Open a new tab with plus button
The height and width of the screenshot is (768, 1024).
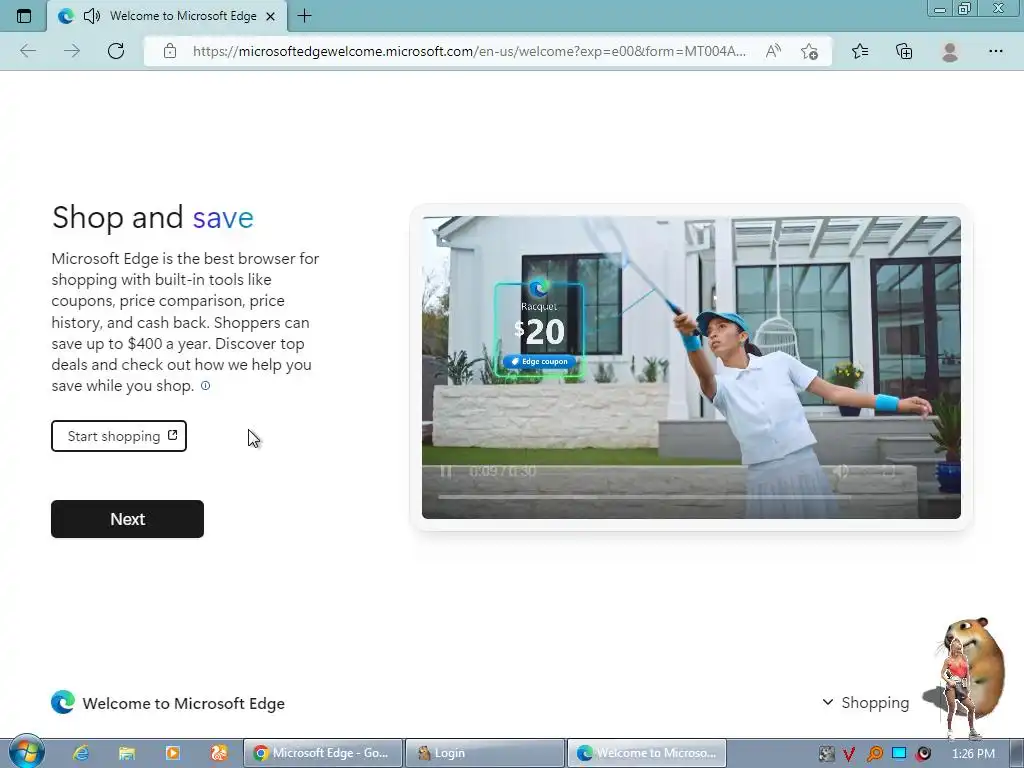point(304,16)
